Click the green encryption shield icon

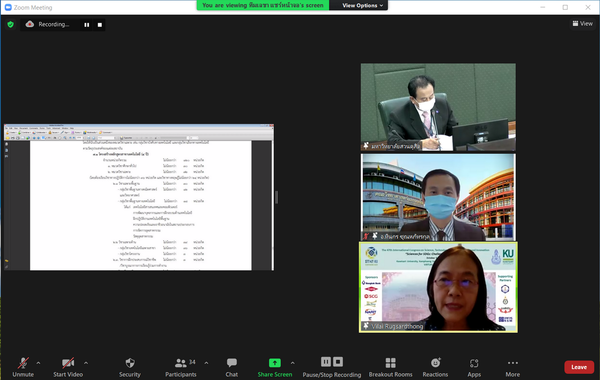10,24
